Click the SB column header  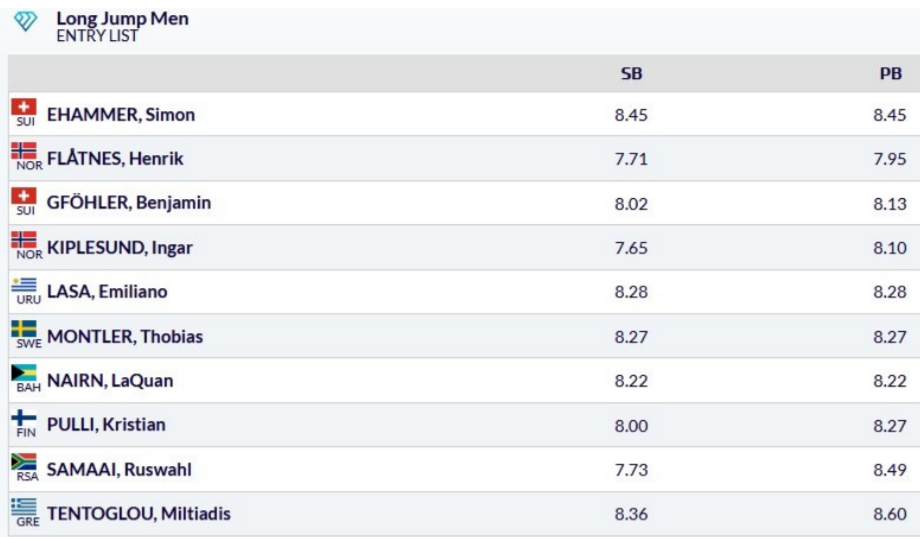(631, 74)
